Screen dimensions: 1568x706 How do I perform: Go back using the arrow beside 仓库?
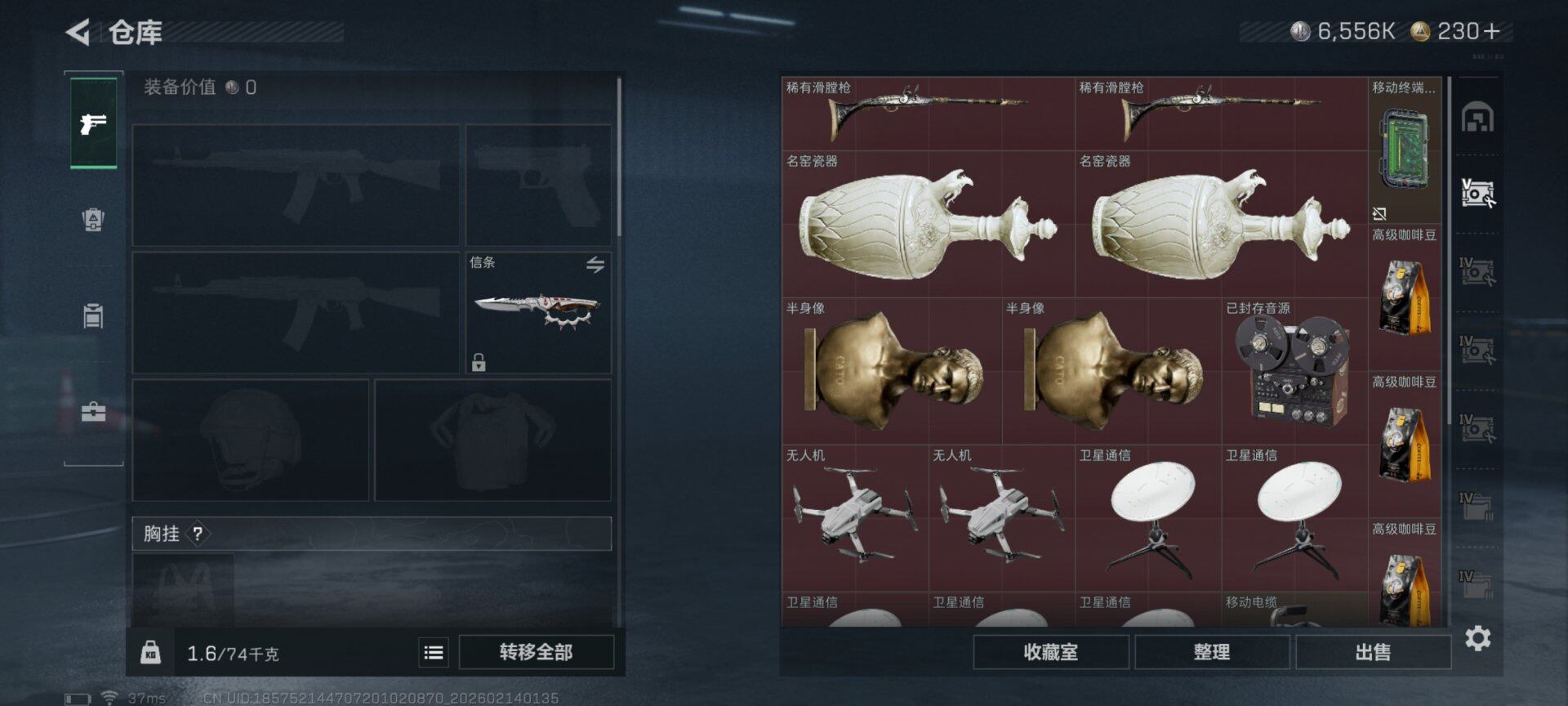point(78,33)
